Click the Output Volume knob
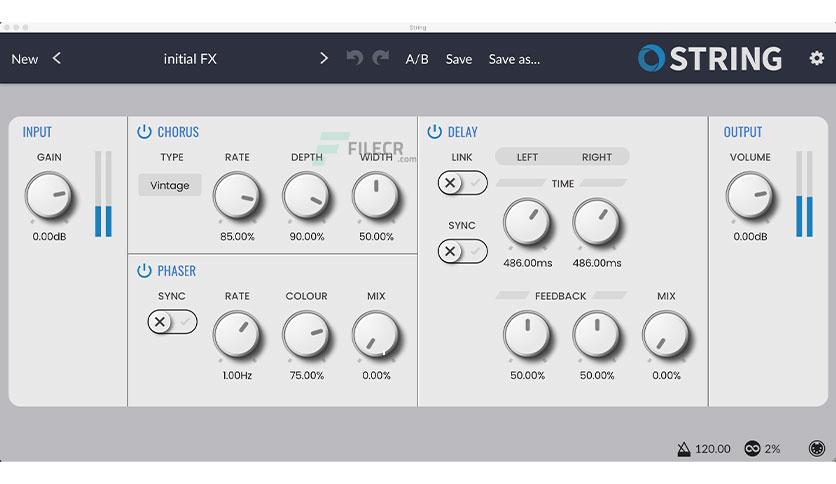The image size is (836, 484). pyautogui.click(x=750, y=196)
